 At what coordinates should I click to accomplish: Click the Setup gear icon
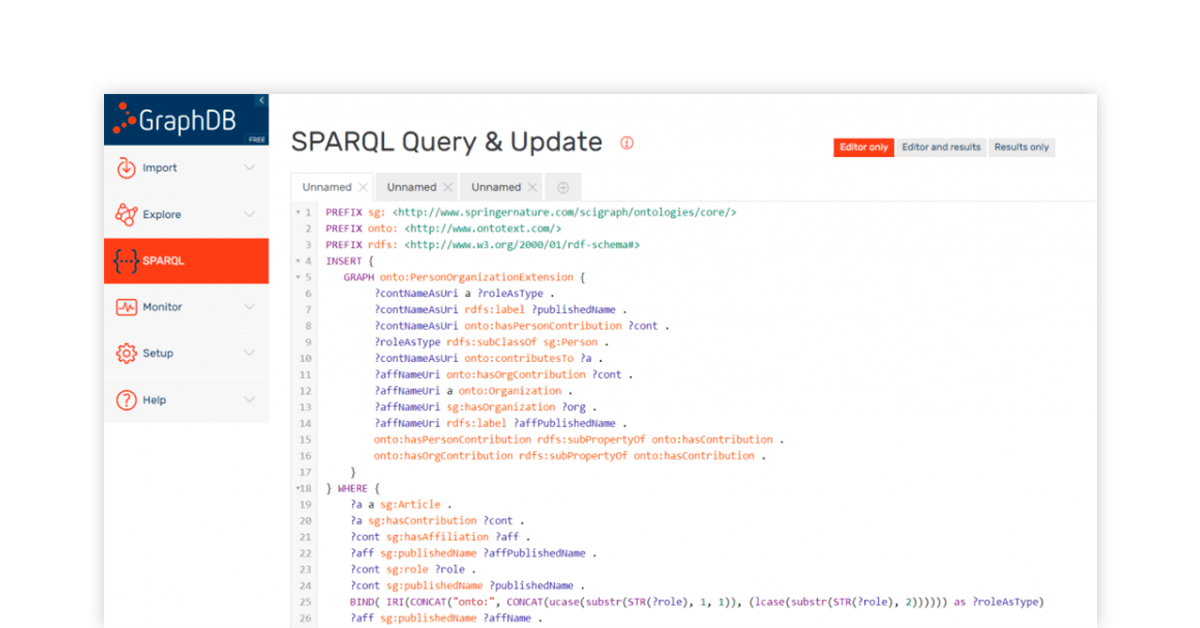126,353
